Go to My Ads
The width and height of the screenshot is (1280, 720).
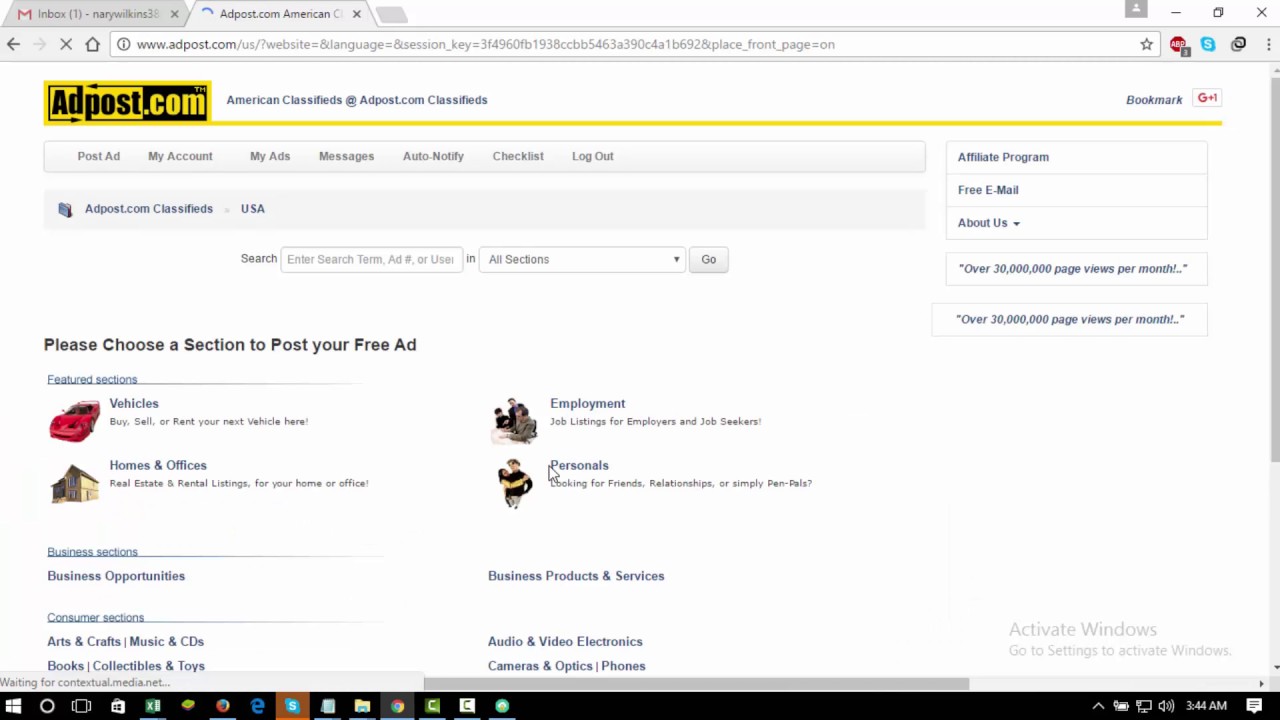tap(270, 156)
